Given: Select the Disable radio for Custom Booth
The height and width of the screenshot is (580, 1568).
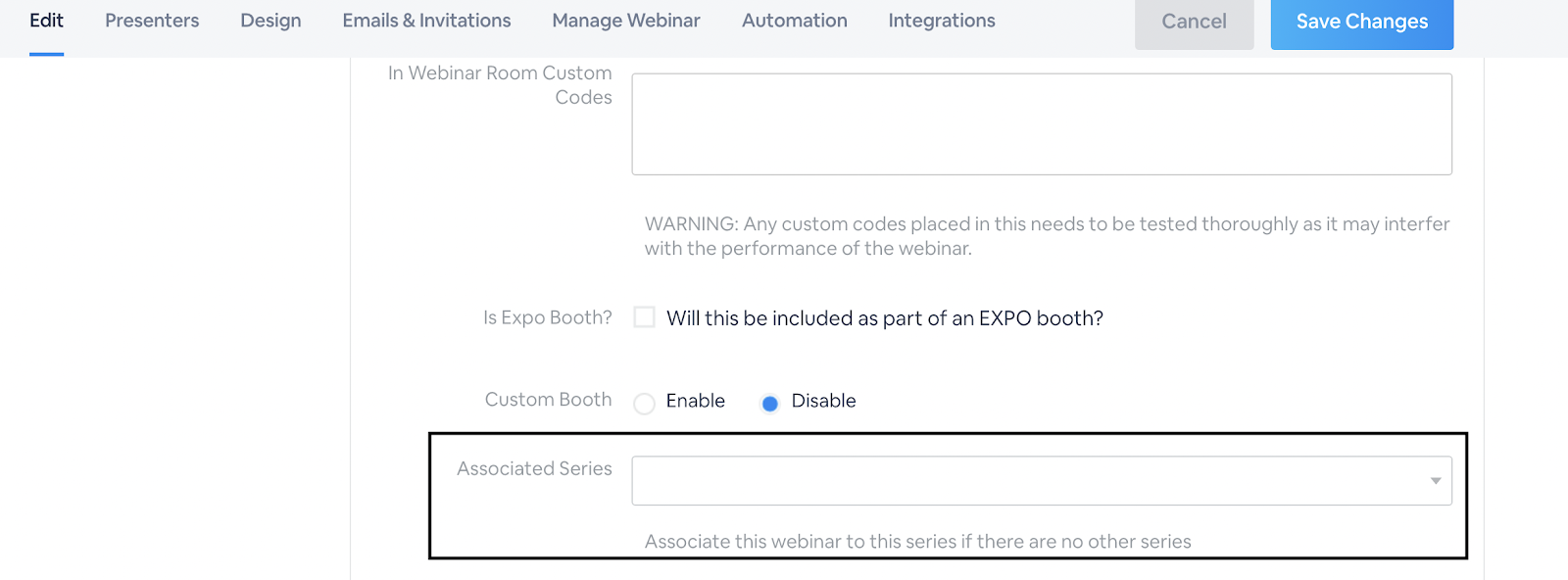Looking at the screenshot, I should (770, 404).
